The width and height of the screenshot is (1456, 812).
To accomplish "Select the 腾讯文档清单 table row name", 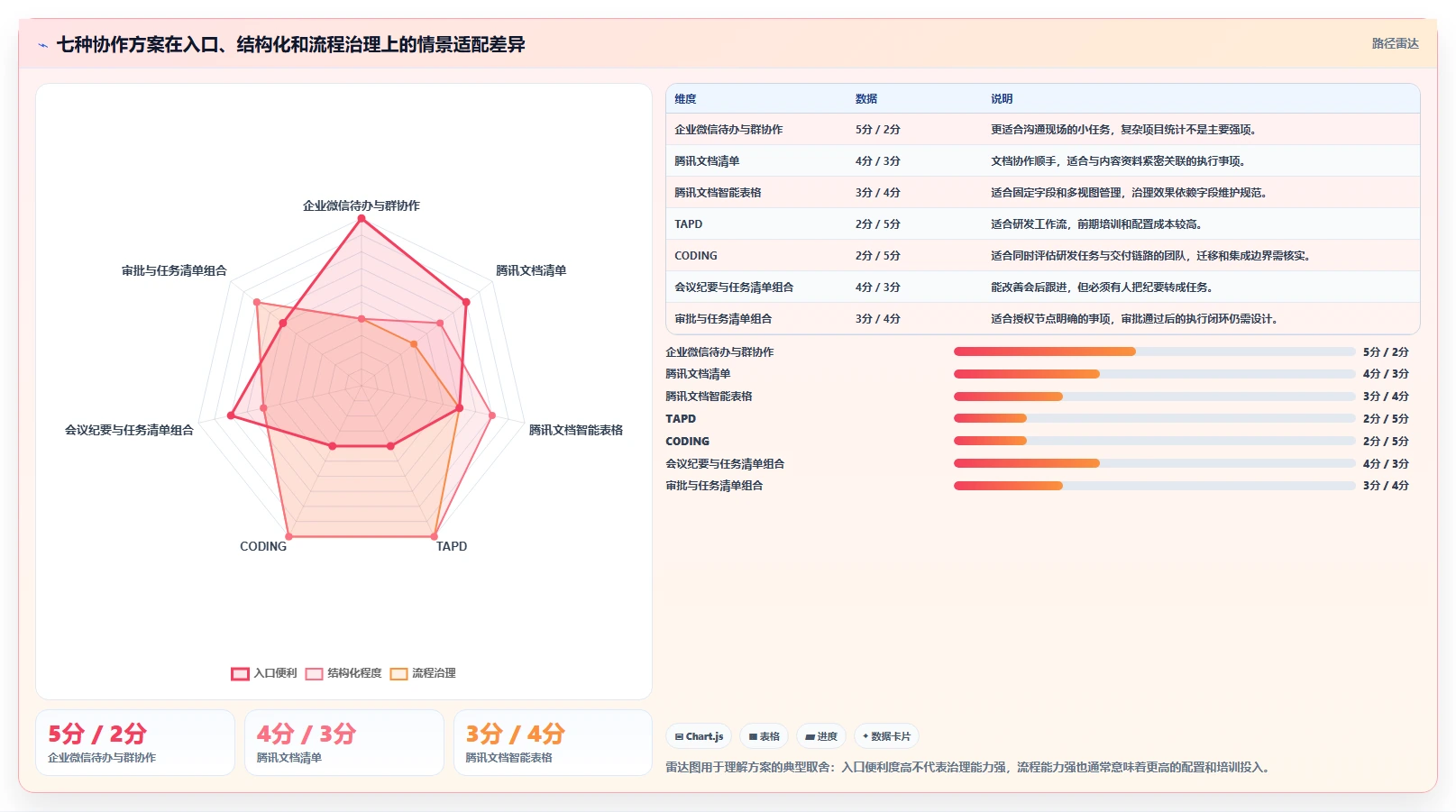I will pos(707,161).
